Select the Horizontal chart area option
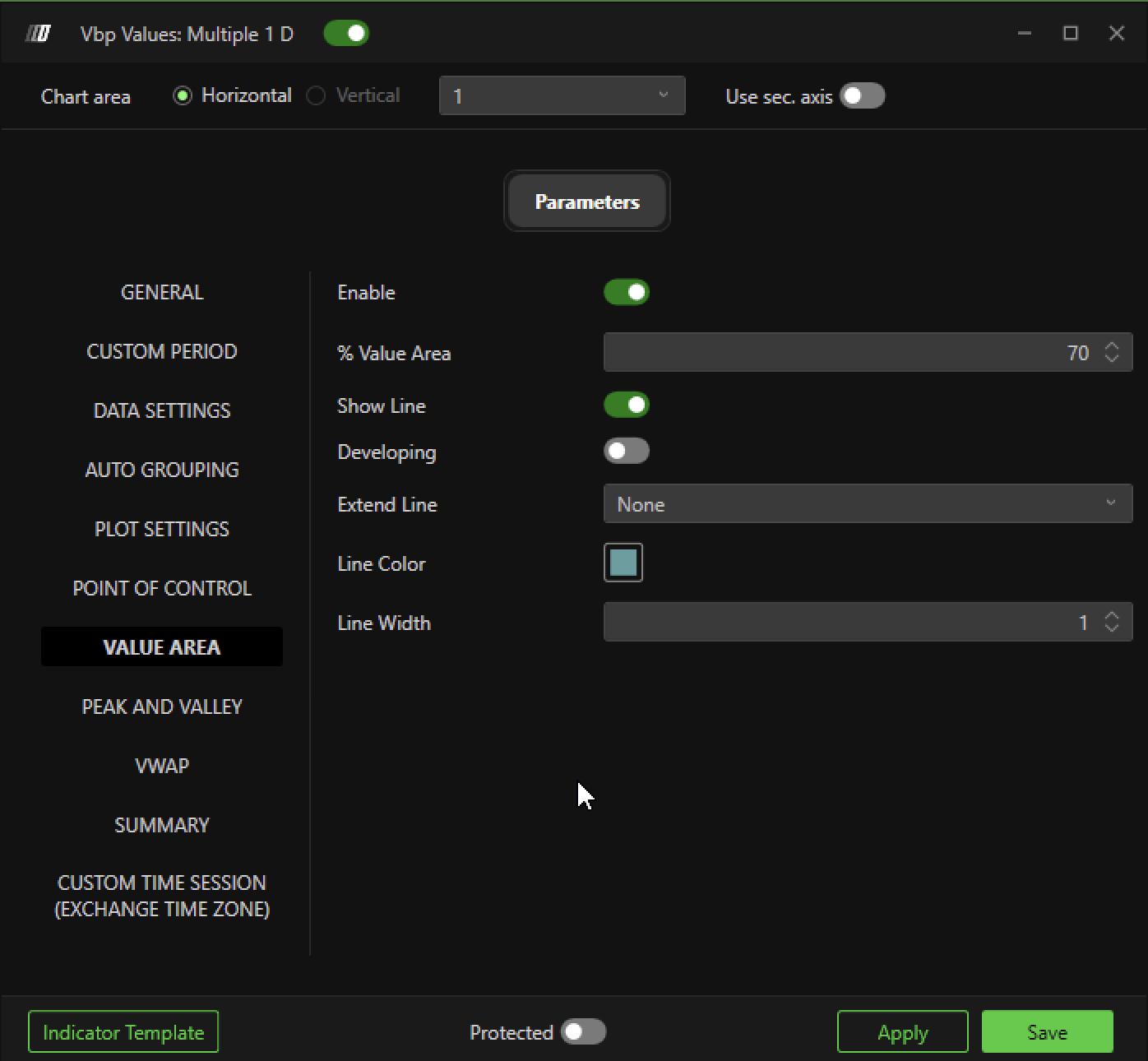The width and height of the screenshot is (1148, 1061). tap(183, 96)
